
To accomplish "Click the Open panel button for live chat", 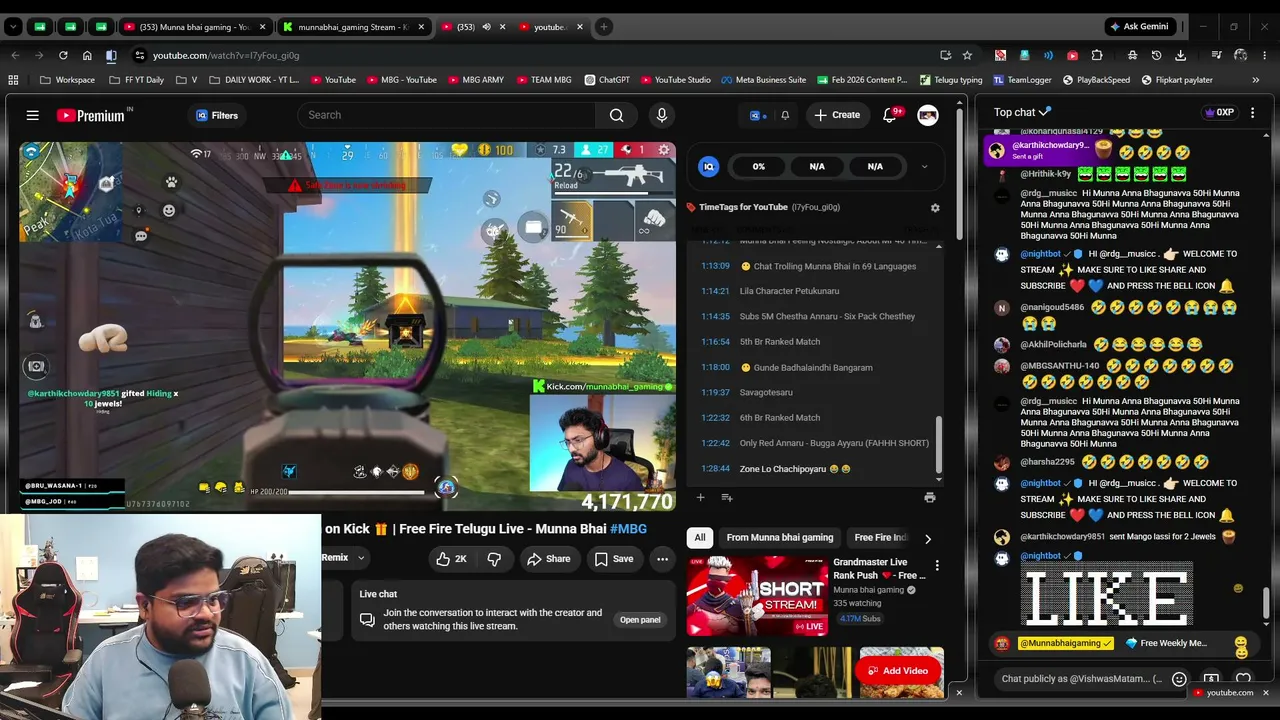I will click(x=640, y=620).
